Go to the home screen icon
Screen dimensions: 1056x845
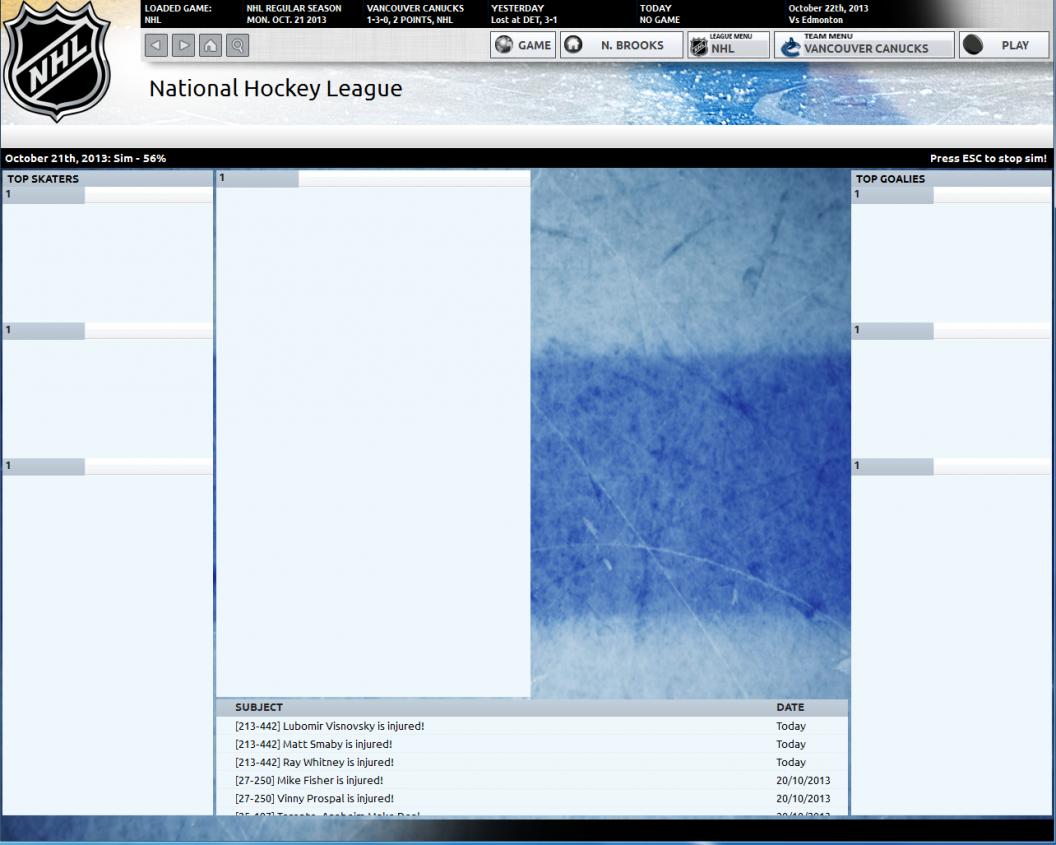pyautogui.click(x=210, y=45)
